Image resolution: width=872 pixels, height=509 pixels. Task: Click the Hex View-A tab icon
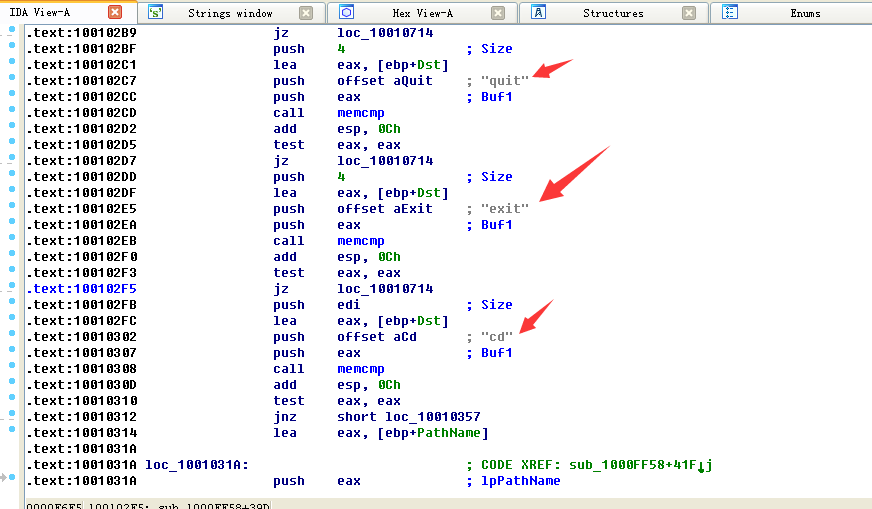(x=346, y=12)
